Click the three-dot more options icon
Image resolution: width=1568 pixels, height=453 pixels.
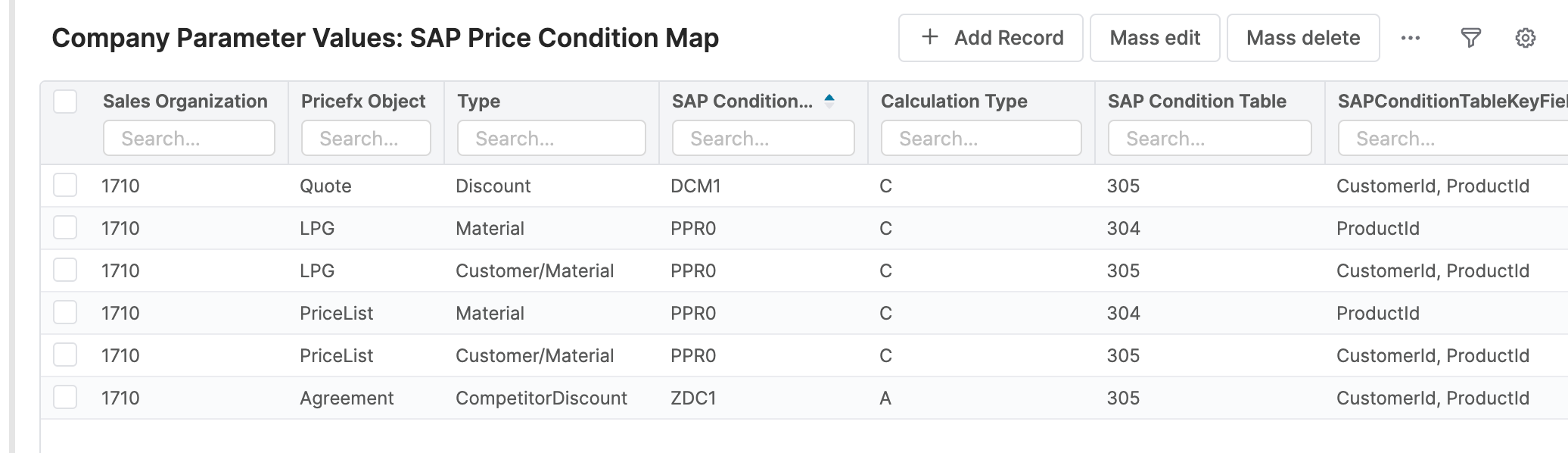click(x=1411, y=37)
